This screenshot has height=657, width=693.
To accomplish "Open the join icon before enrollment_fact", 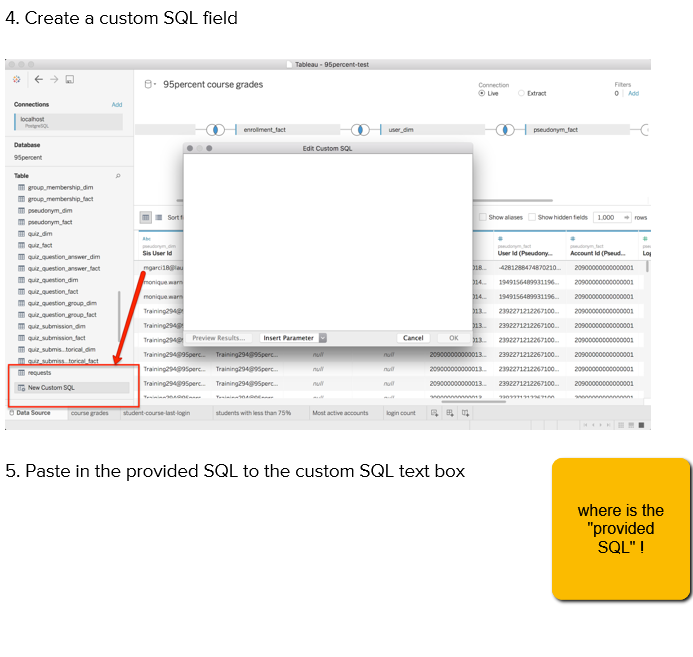I will pyautogui.click(x=215, y=130).
